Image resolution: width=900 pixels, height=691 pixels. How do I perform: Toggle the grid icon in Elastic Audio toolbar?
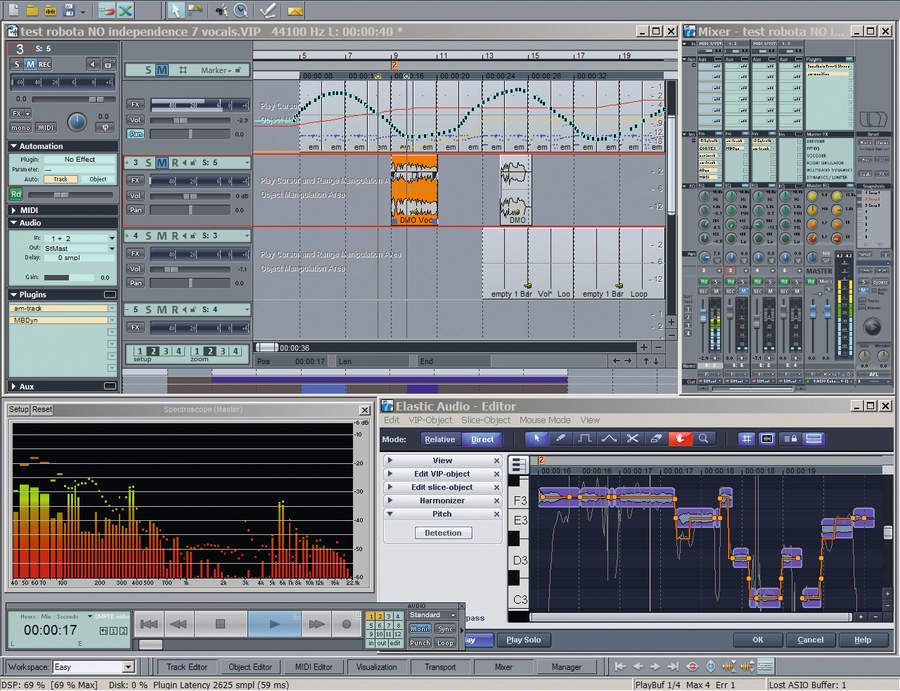click(746, 439)
